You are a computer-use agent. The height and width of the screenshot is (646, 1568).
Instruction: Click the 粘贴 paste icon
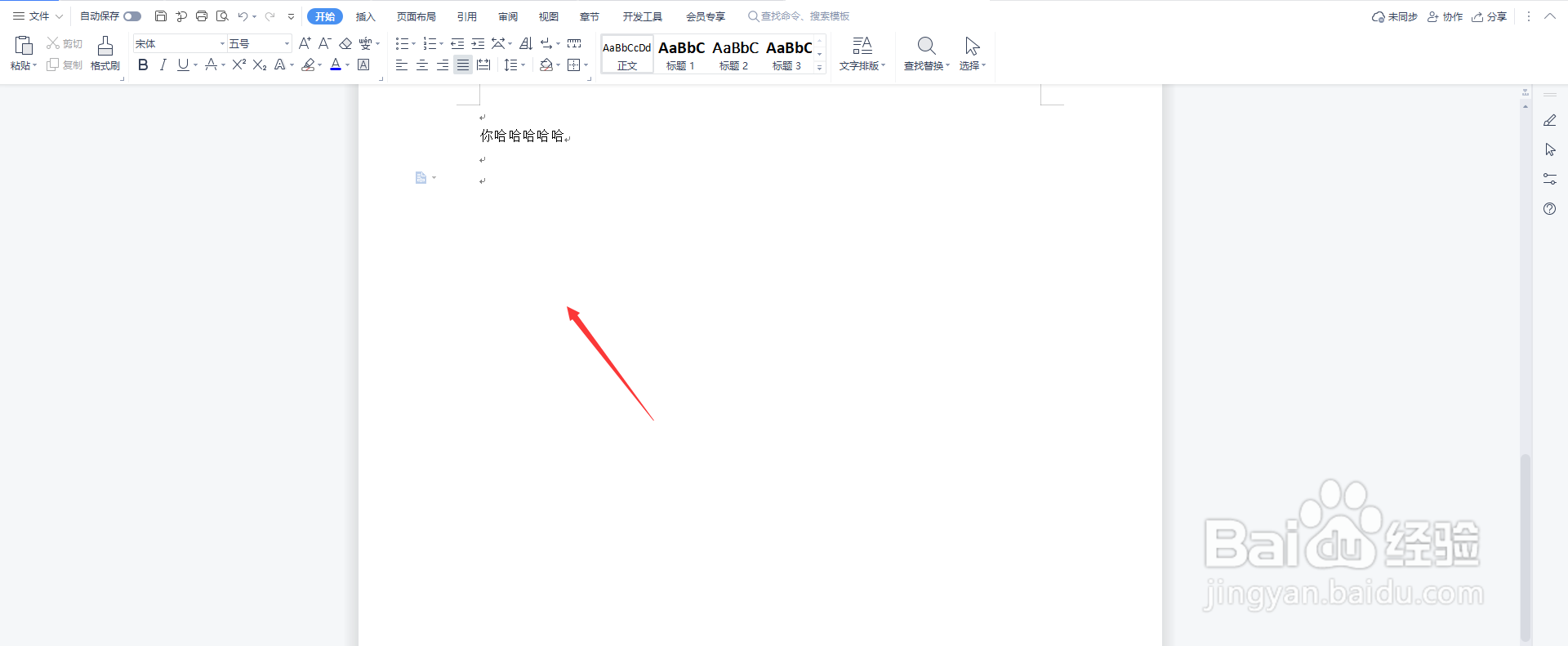pos(24,46)
